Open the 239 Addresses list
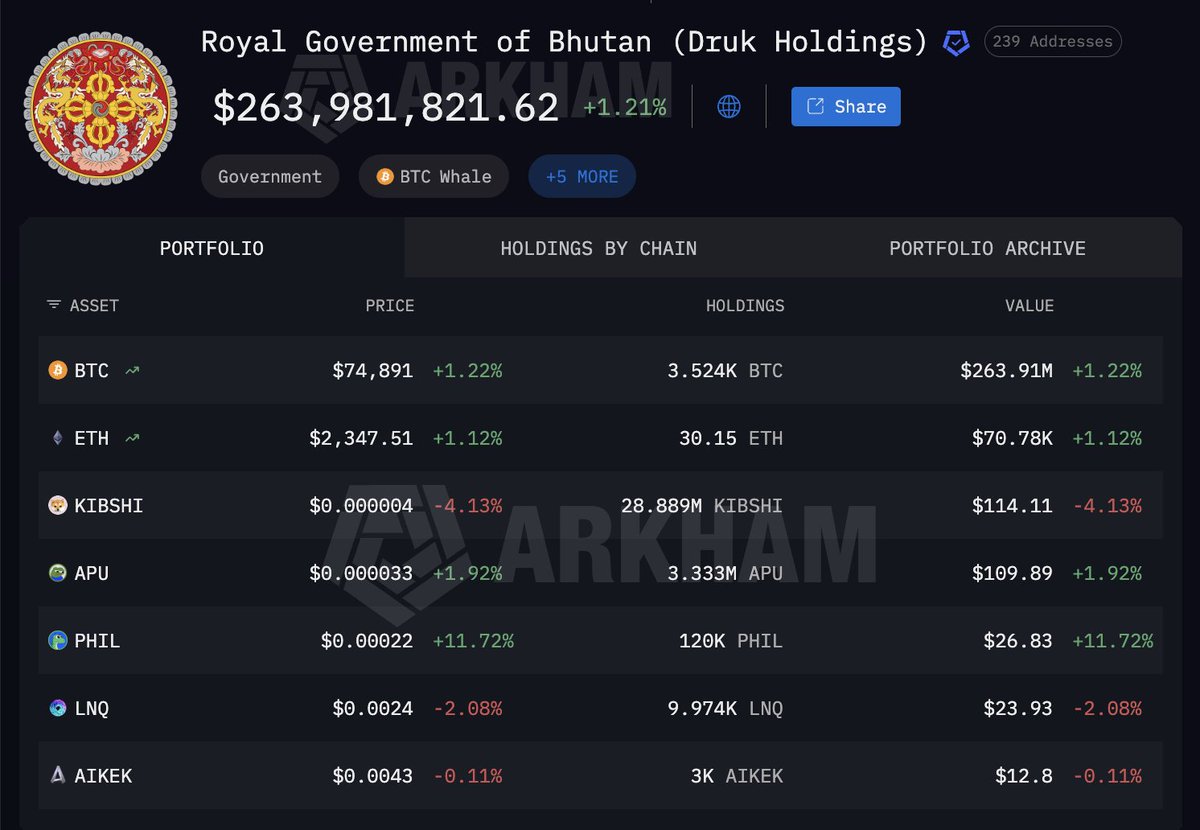This screenshot has width=1200, height=830. tap(1053, 42)
